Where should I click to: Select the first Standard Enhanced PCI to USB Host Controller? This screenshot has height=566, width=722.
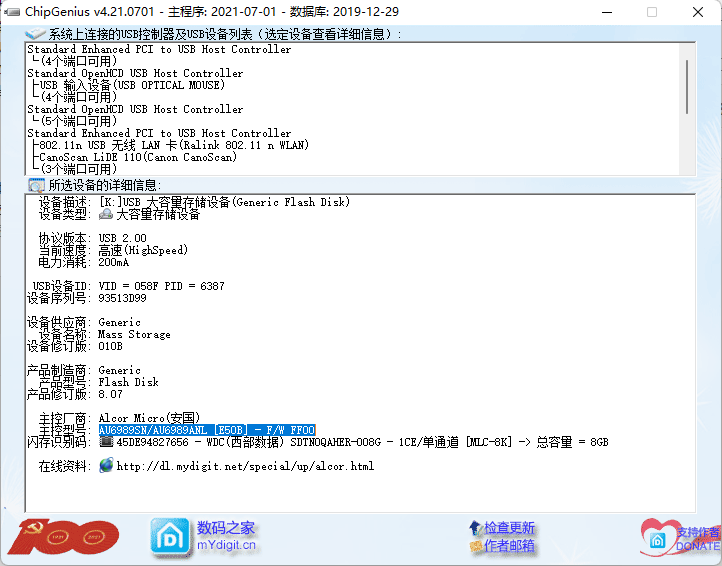(x=159, y=49)
